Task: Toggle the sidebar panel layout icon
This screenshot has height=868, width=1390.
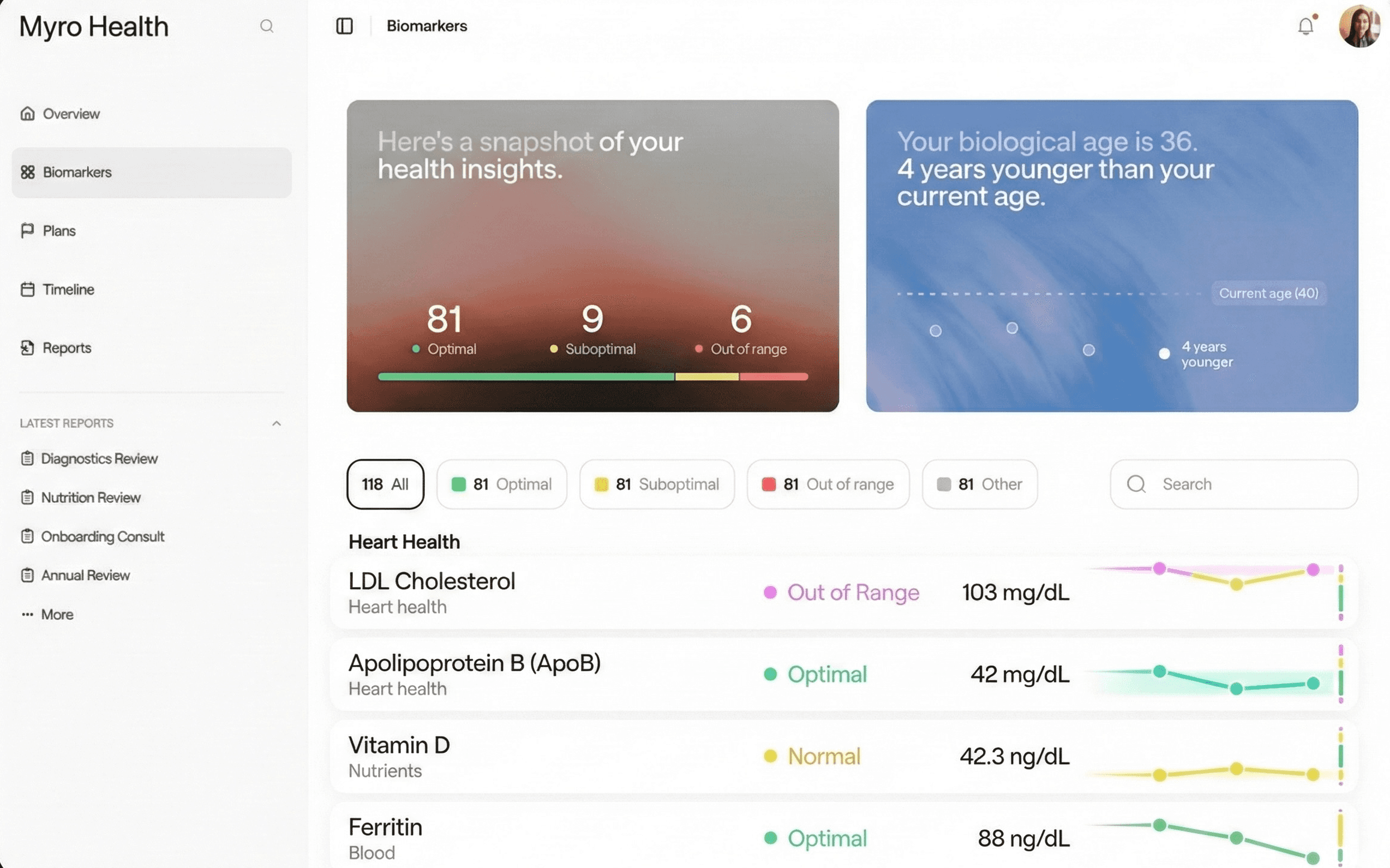Action: tap(344, 26)
